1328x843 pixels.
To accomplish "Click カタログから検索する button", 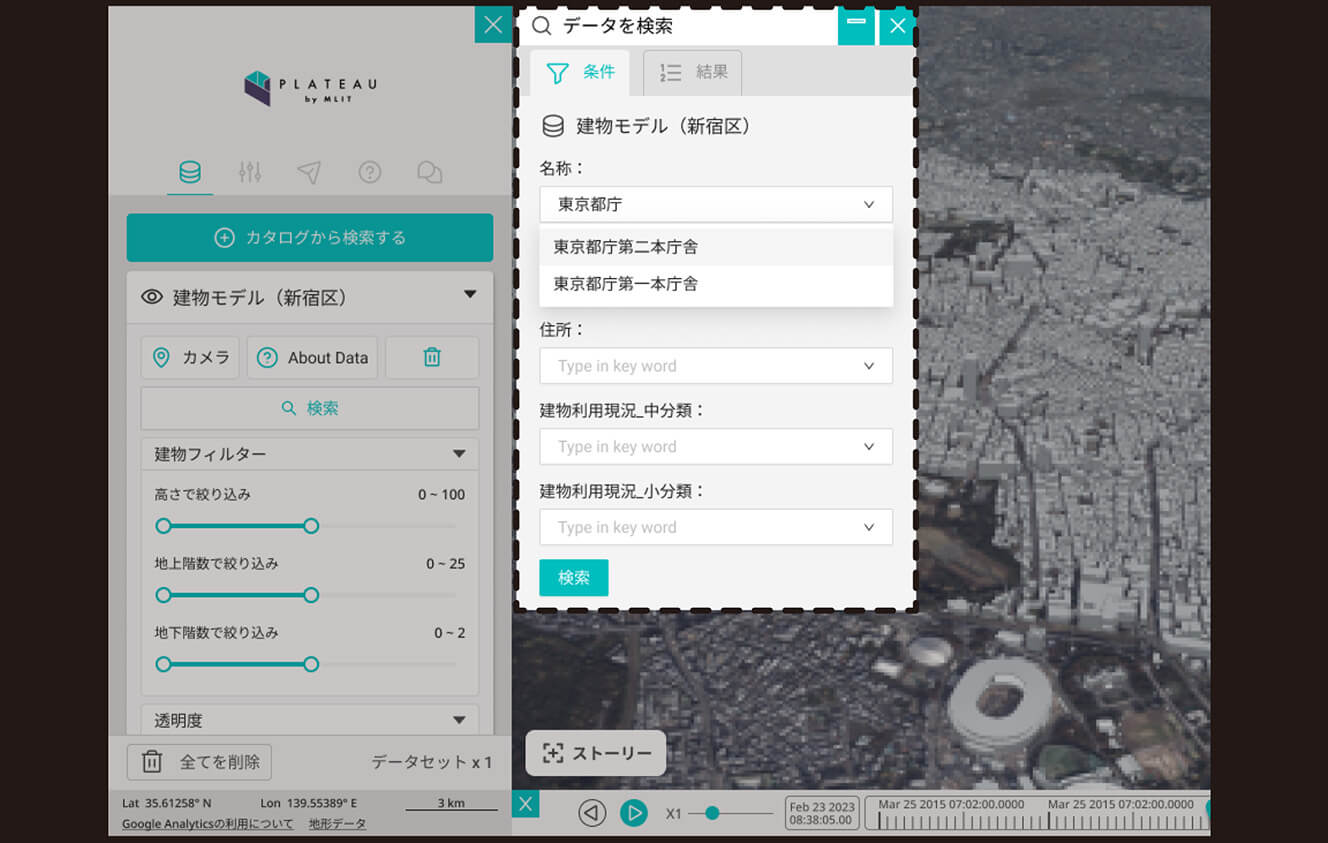I will click(x=310, y=238).
